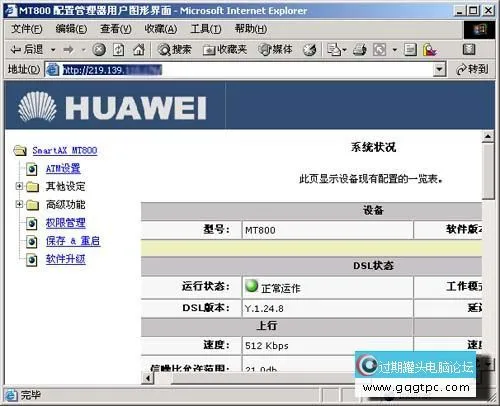Image resolution: width=500 pixels, height=406 pixels.
Task: Refresh the page with Refresh icon
Action: tap(118, 50)
